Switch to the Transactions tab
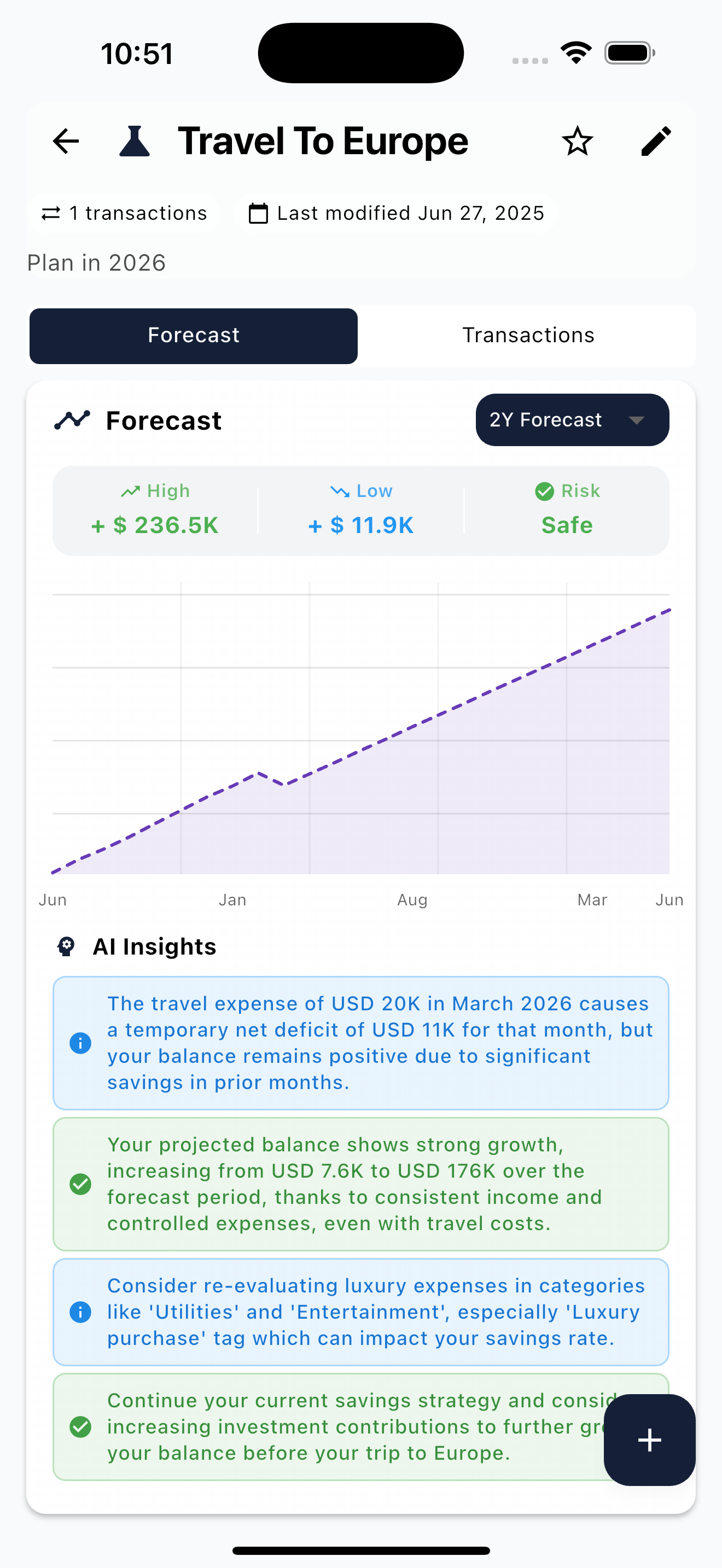Screen dimensions: 722x1568 [528, 335]
